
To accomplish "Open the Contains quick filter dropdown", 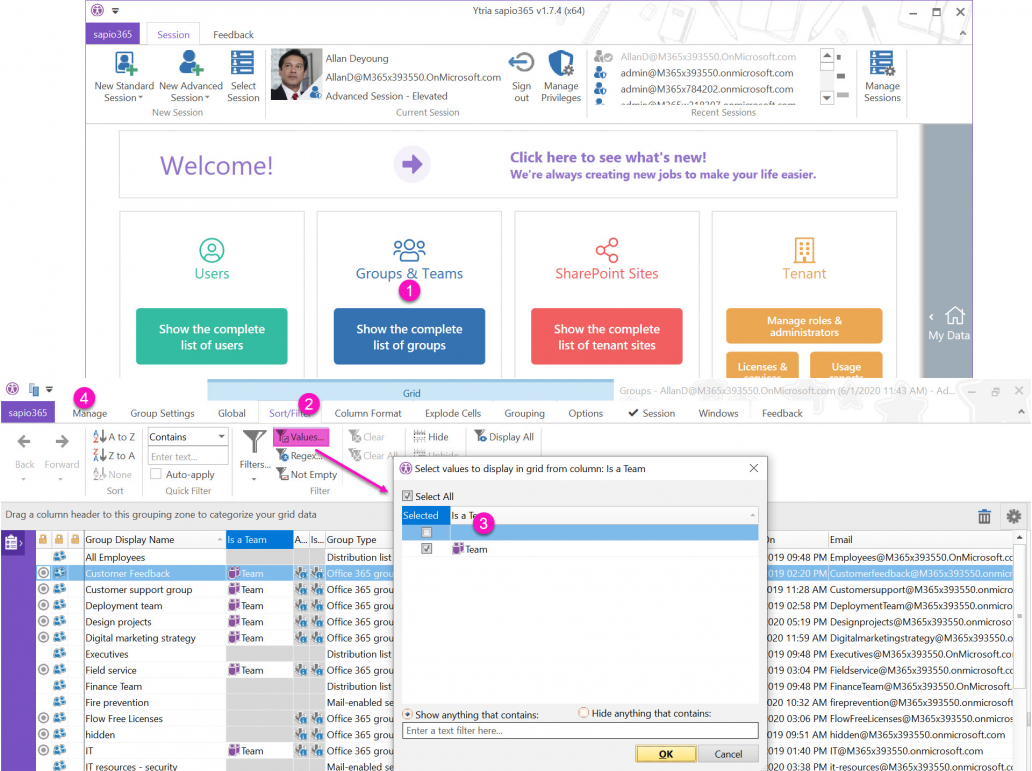I will tap(221, 437).
